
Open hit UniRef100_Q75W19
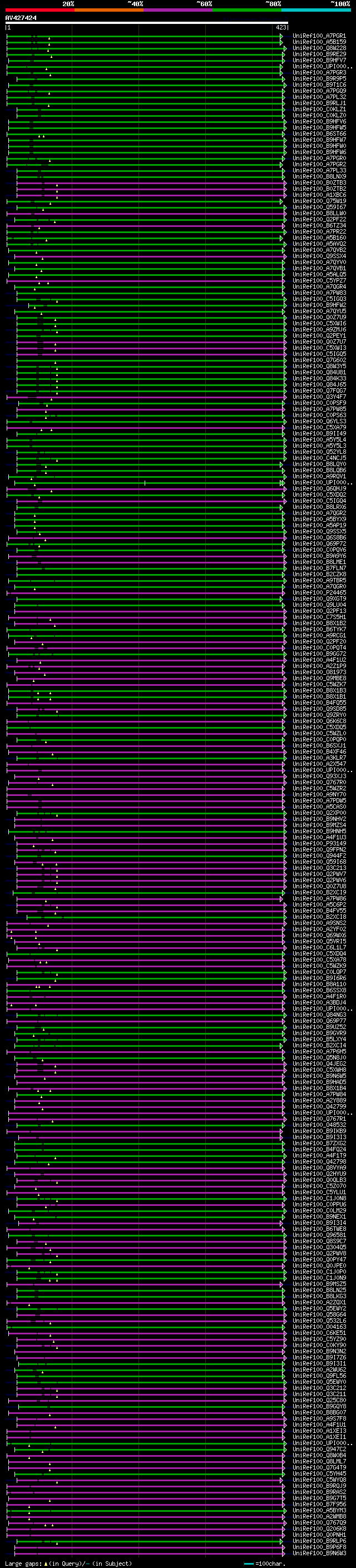[319, 201]
